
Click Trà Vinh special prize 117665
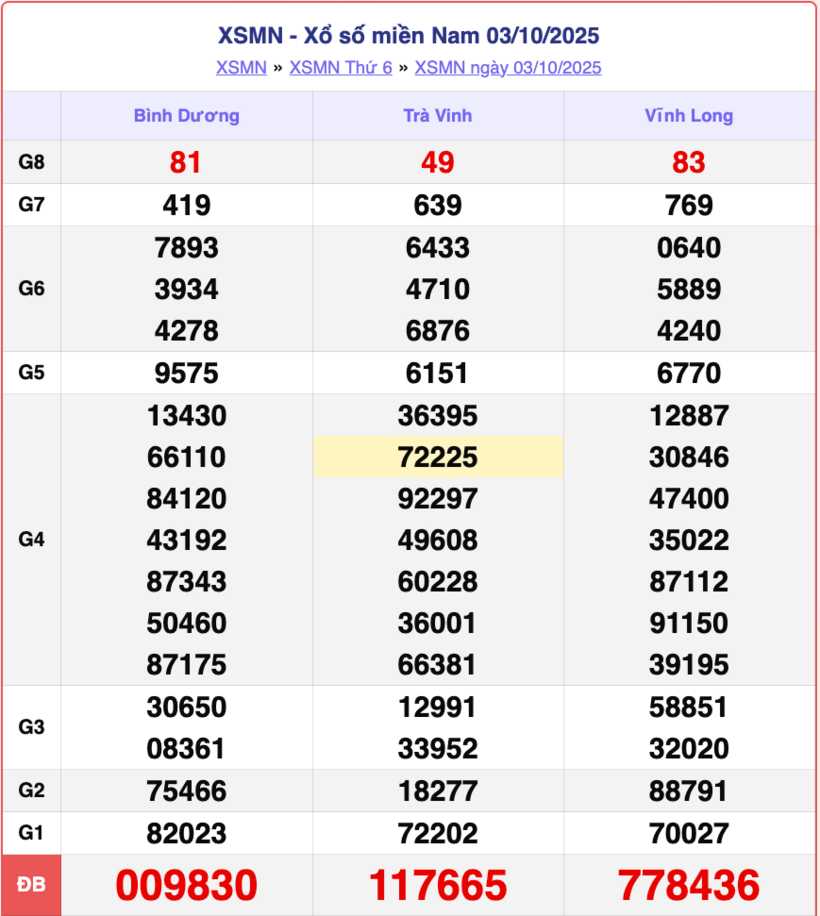[438, 885]
